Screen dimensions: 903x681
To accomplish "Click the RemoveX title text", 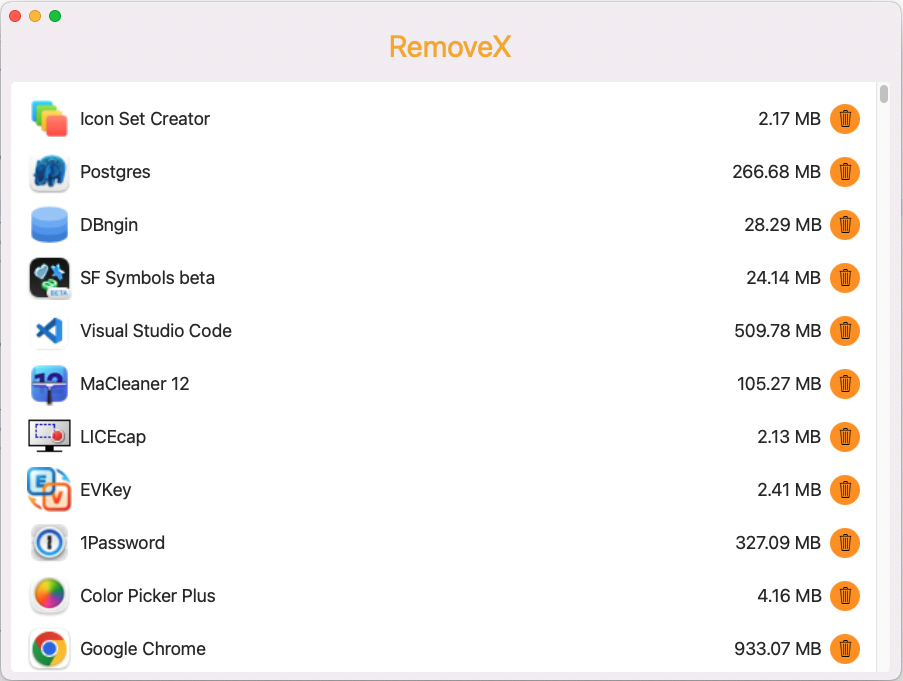I will point(450,47).
